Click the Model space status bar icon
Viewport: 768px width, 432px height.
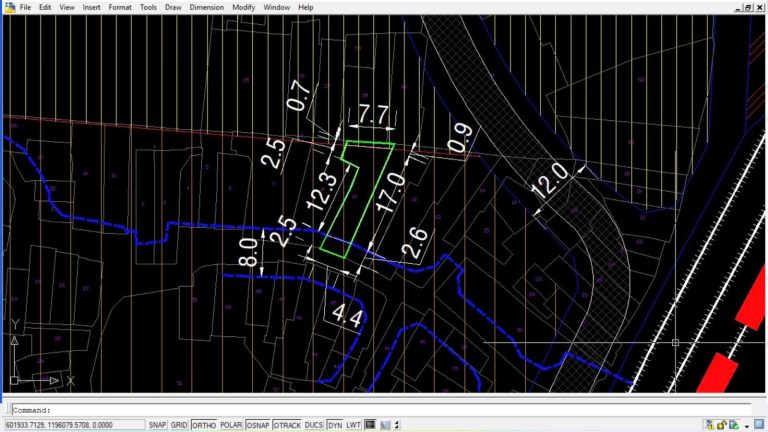(370, 425)
